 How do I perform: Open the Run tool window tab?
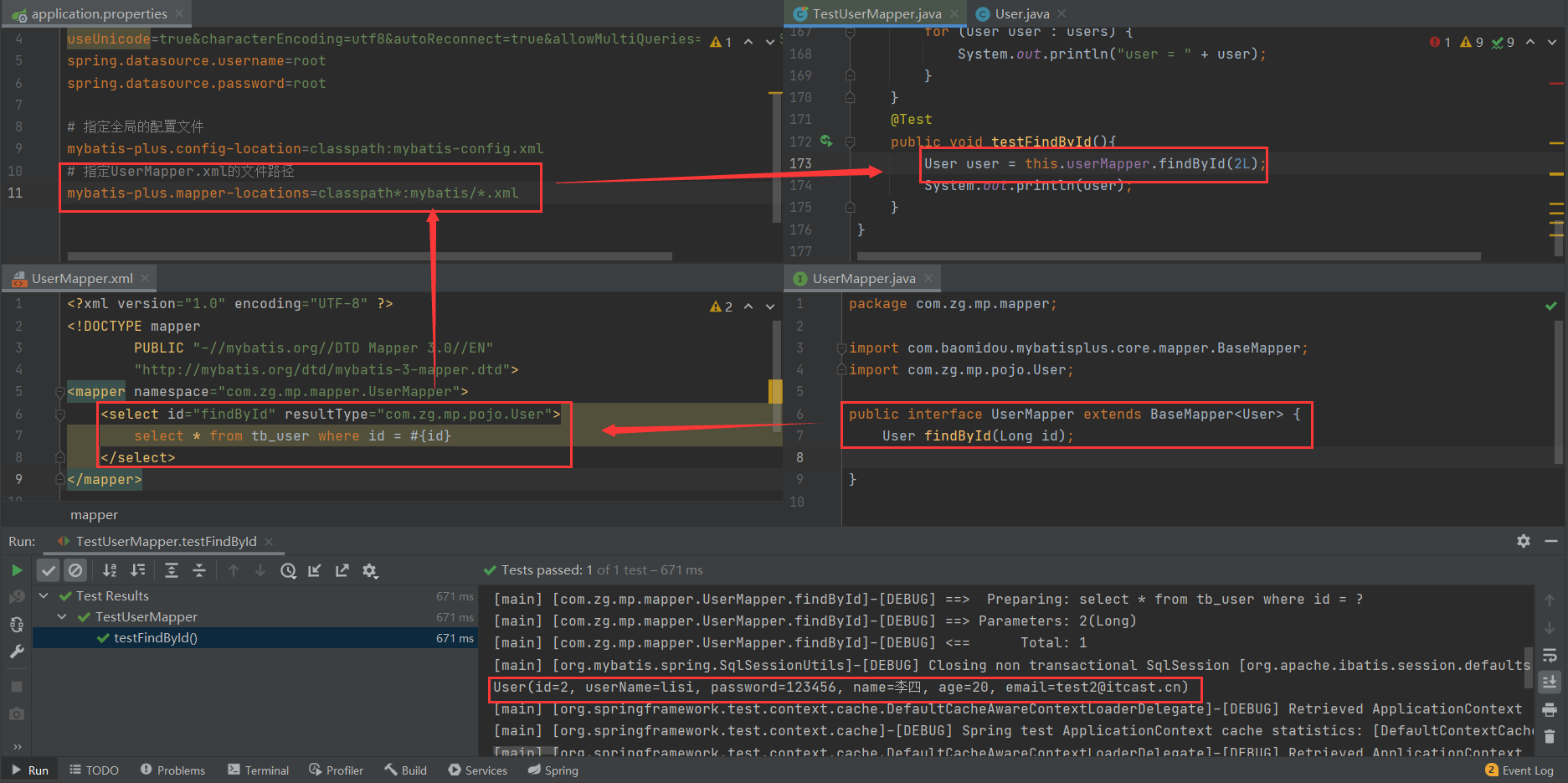(x=30, y=770)
